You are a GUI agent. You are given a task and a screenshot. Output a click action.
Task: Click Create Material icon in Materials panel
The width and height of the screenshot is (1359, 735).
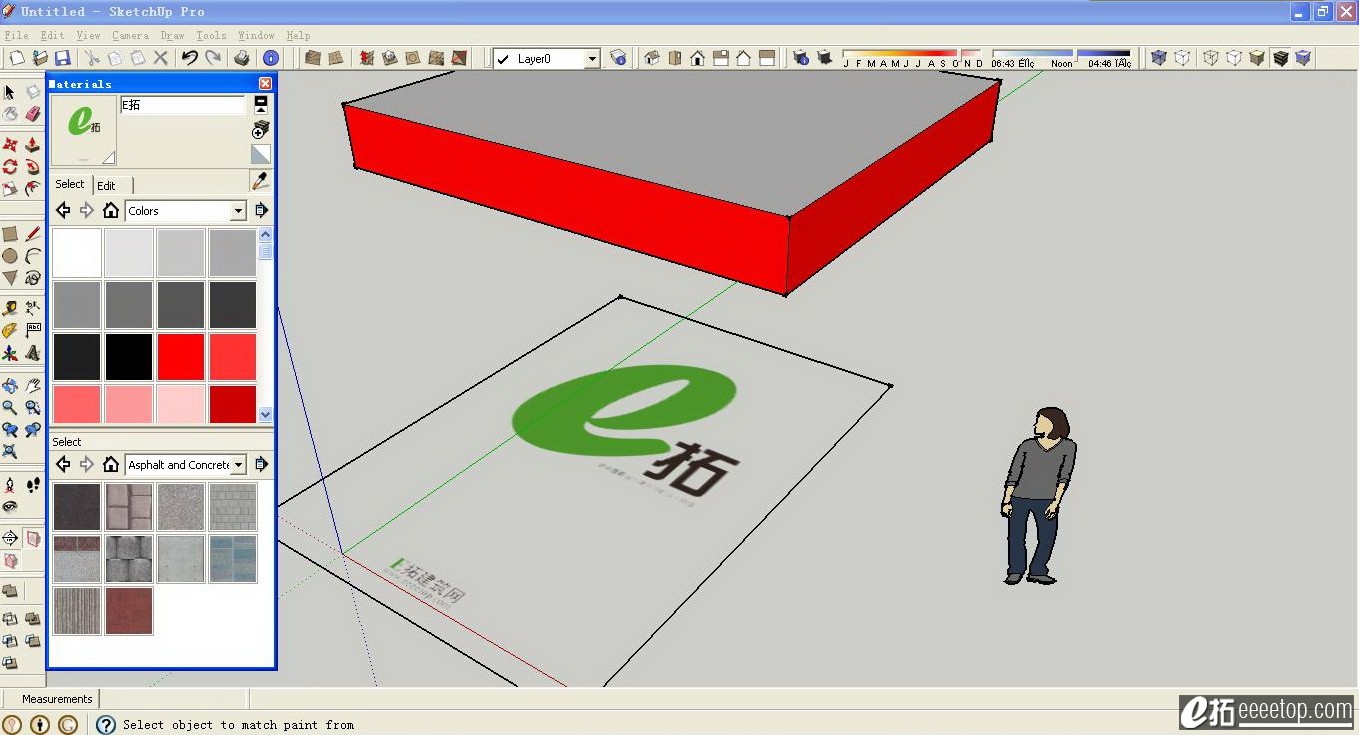tap(260, 128)
